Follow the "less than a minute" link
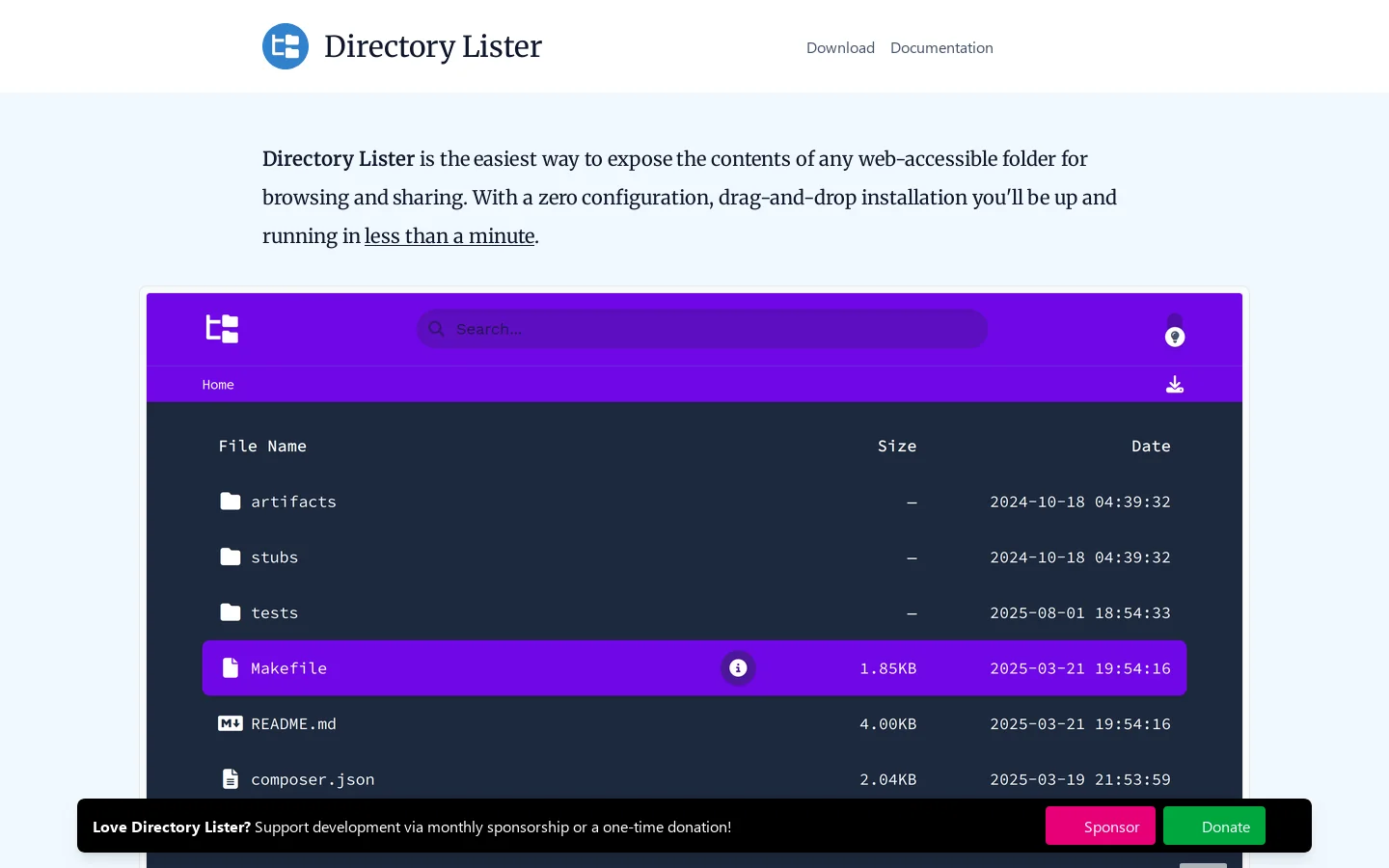Image resolution: width=1389 pixels, height=868 pixels. (x=449, y=236)
